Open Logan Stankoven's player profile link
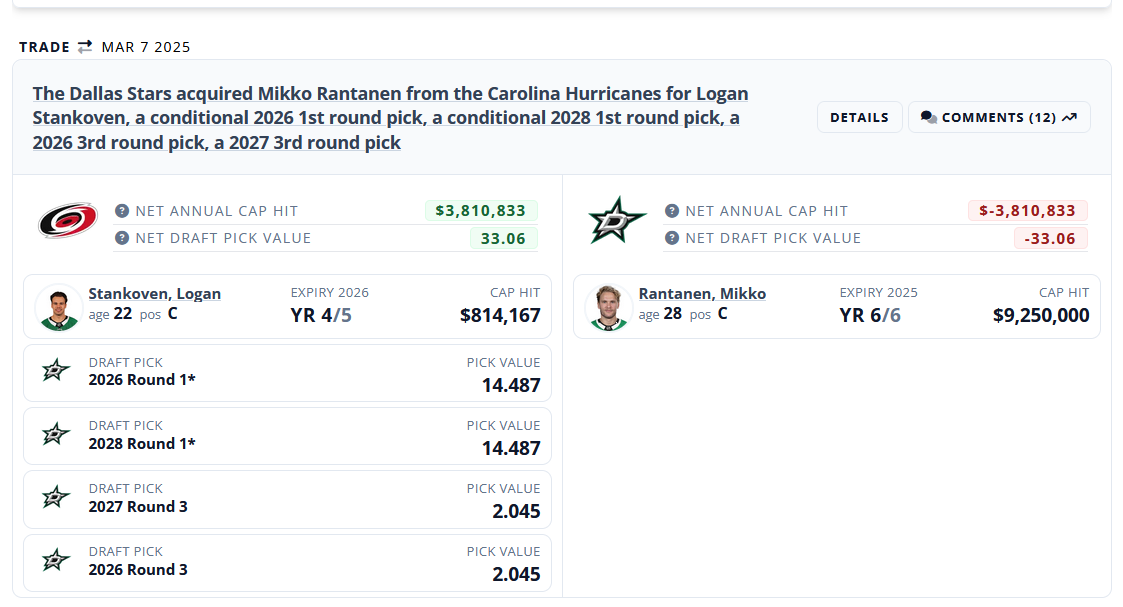The width and height of the screenshot is (1123, 607). pos(155,294)
